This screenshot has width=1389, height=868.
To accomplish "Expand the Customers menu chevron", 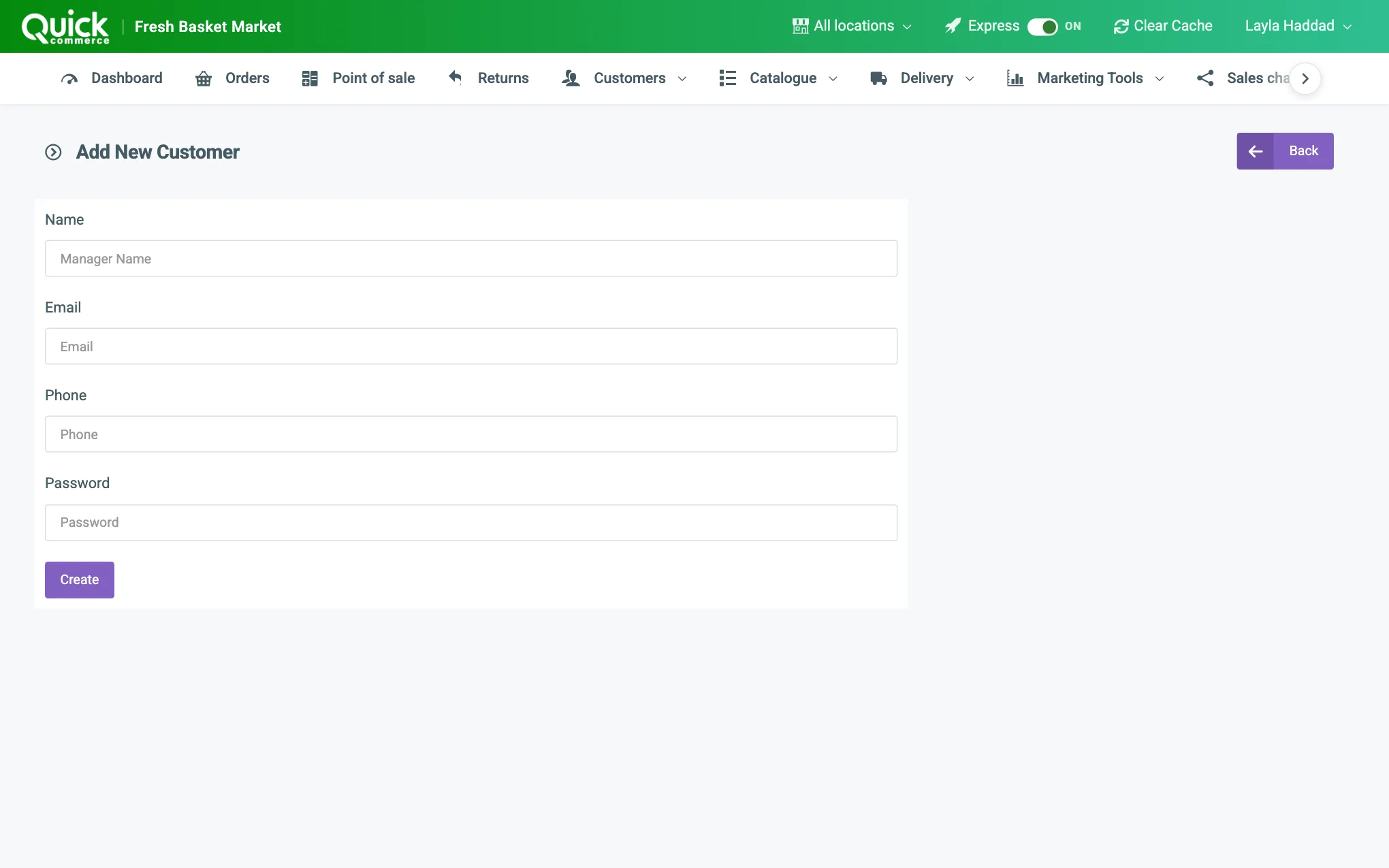I will pos(682,79).
